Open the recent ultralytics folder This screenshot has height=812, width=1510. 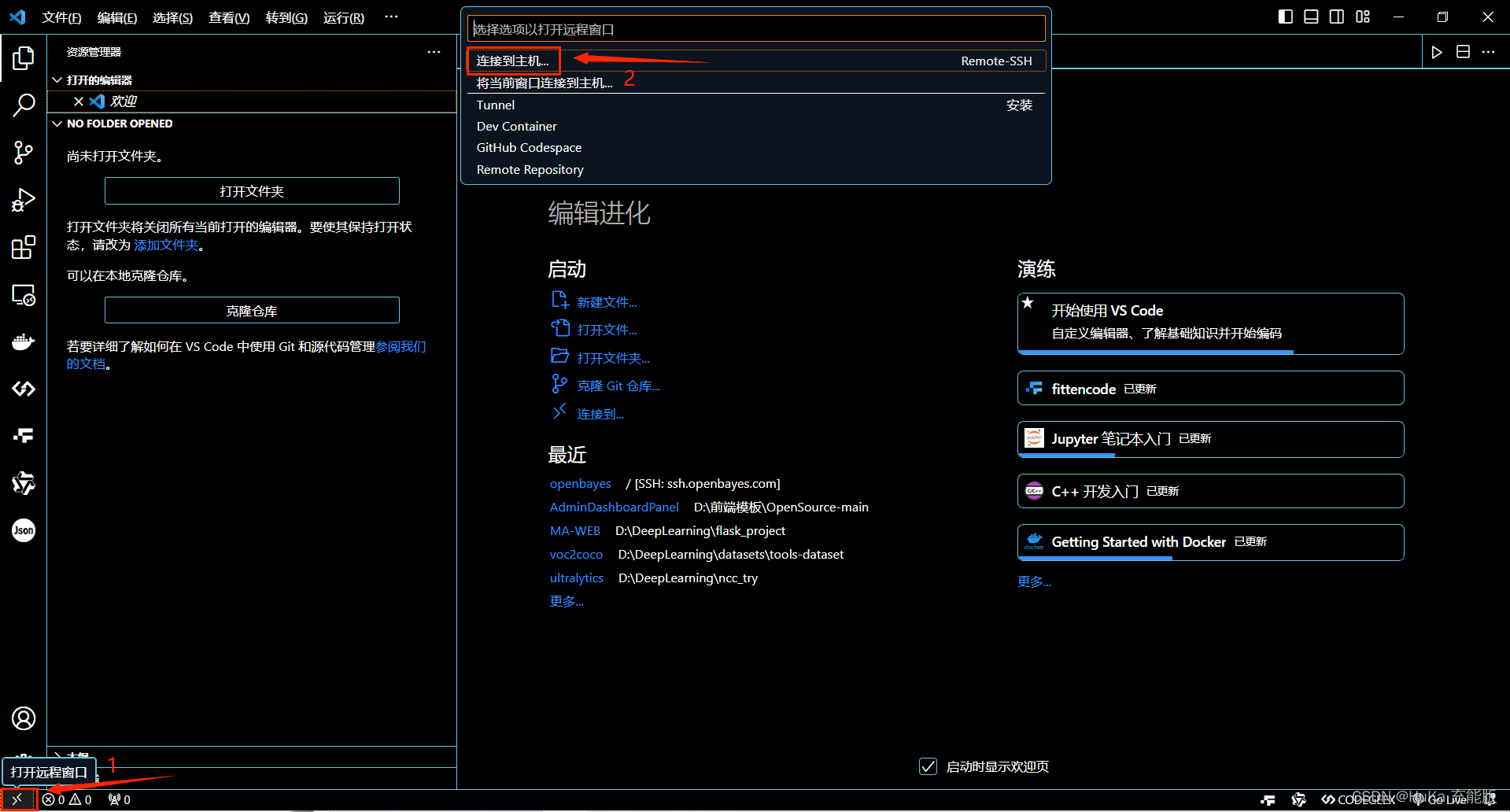(x=577, y=578)
